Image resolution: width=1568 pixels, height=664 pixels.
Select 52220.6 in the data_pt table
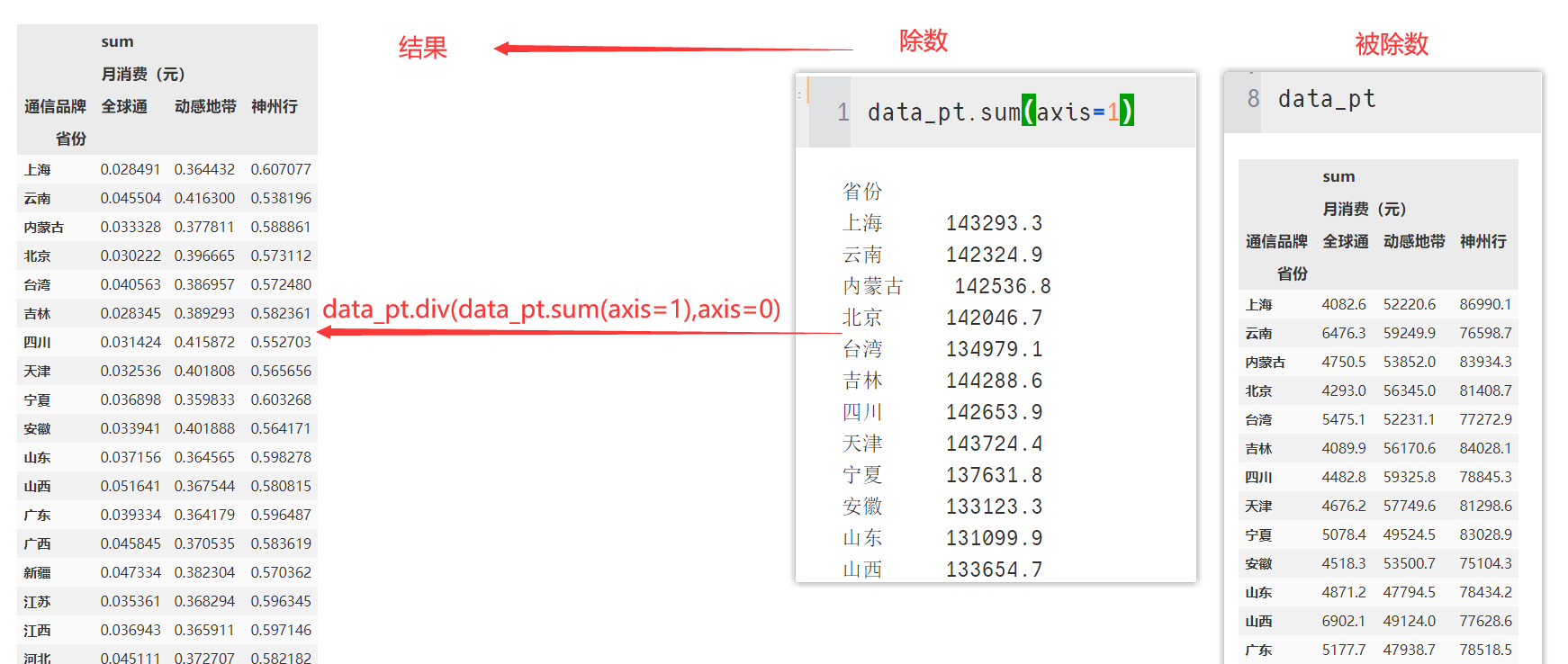click(x=1410, y=304)
